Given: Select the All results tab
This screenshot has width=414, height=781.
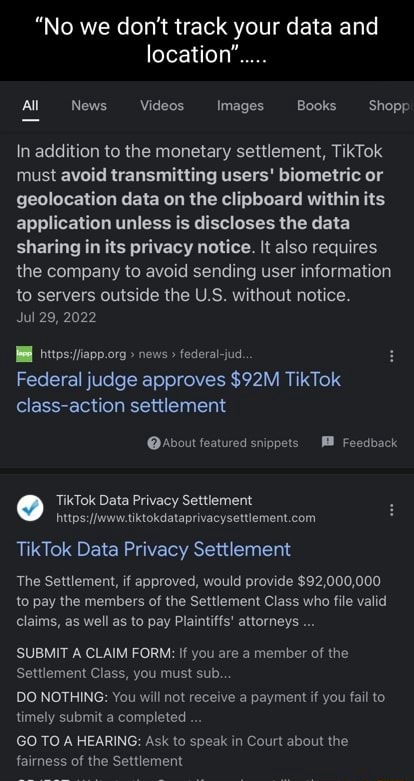Looking at the screenshot, I should [x=30, y=106].
